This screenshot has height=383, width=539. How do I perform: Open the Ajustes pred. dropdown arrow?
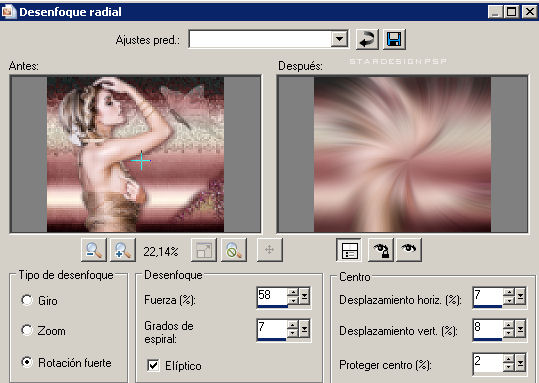(339, 39)
